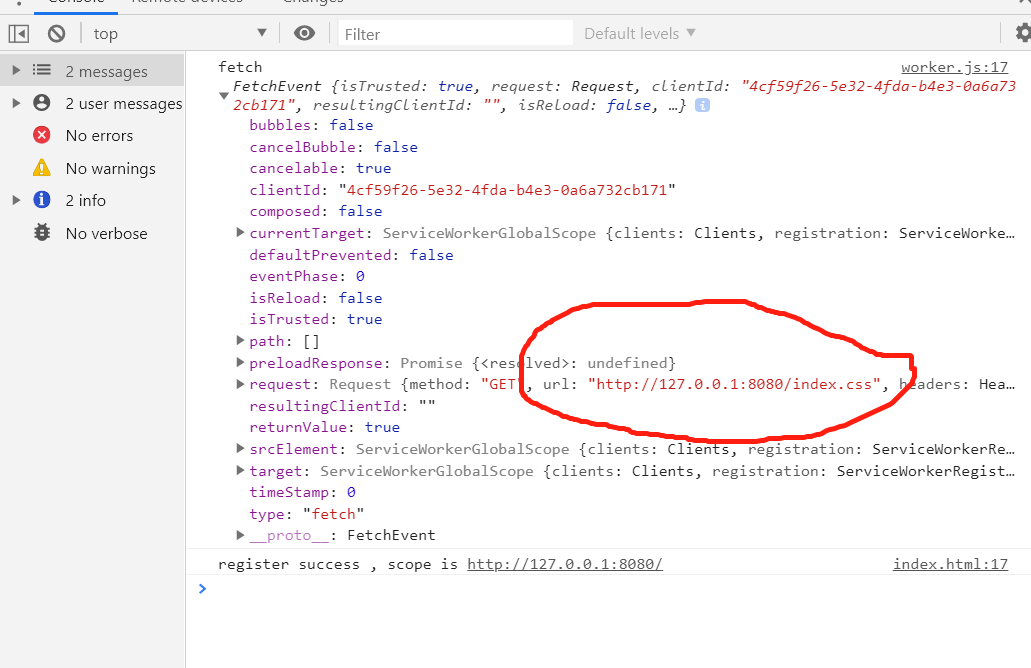Select the No verbose bug icon

[41, 232]
